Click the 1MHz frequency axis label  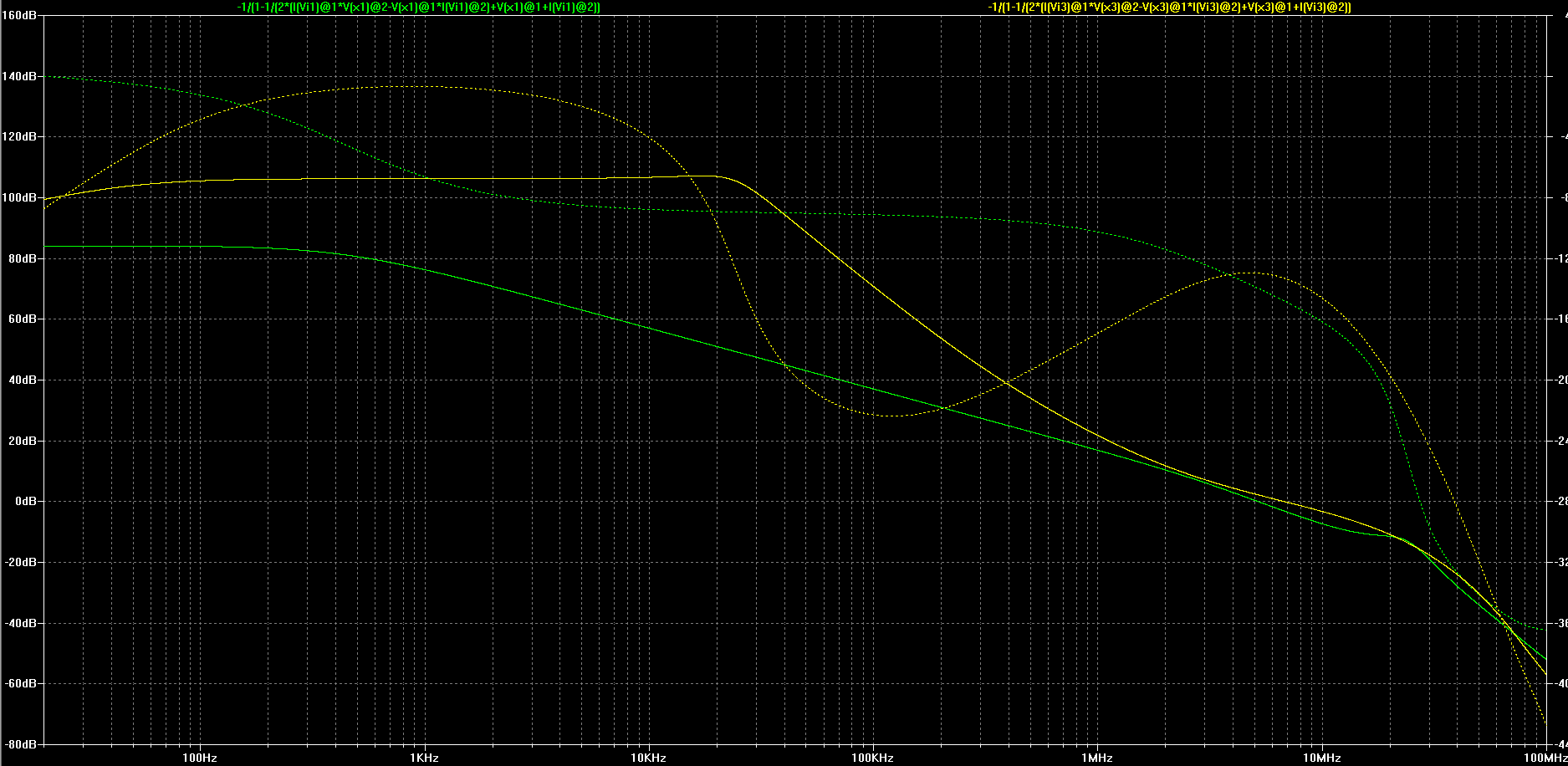pos(1097,758)
